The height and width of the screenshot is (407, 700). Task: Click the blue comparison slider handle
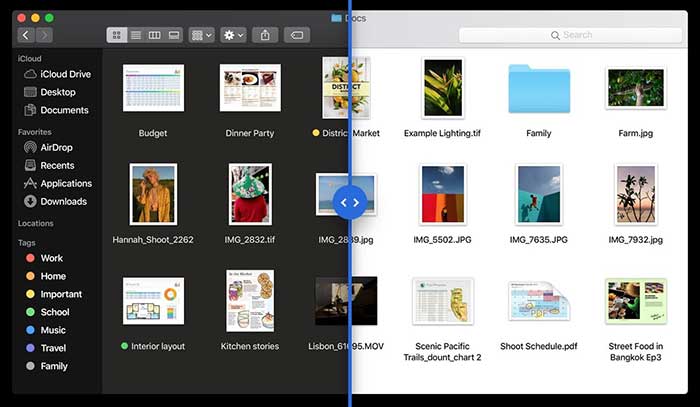tap(350, 203)
